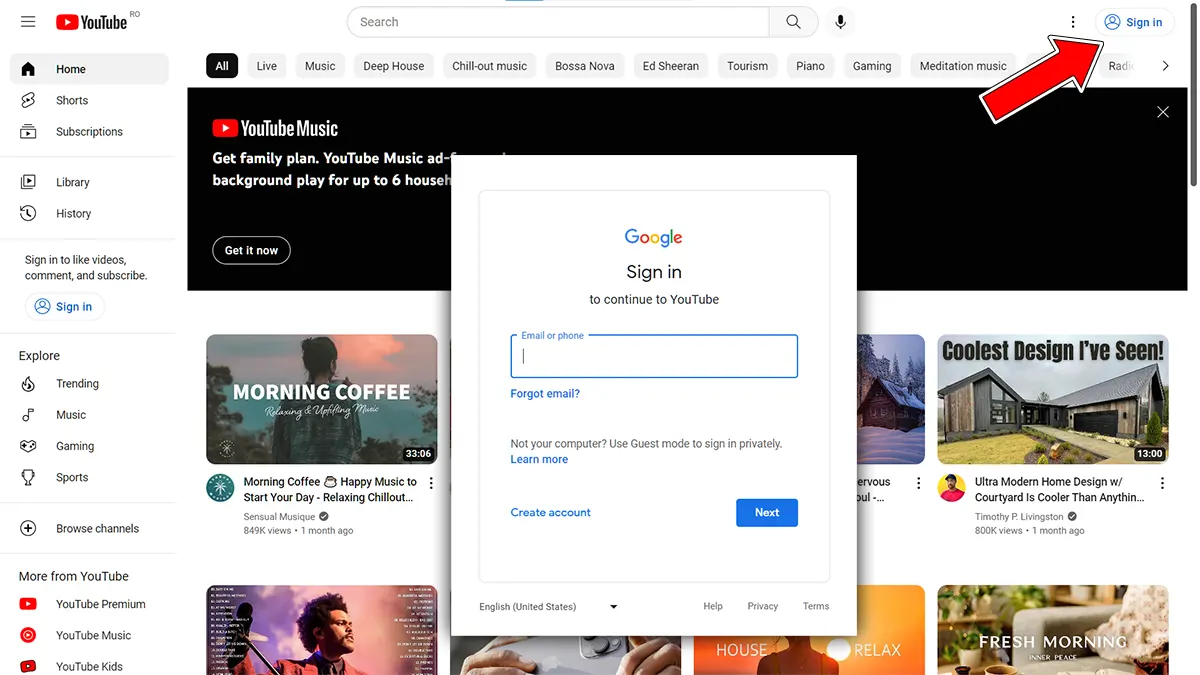Image resolution: width=1200 pixels, height=675 pixels.
Task: Open Browse channels in sidebar
Action: (97, 529)
